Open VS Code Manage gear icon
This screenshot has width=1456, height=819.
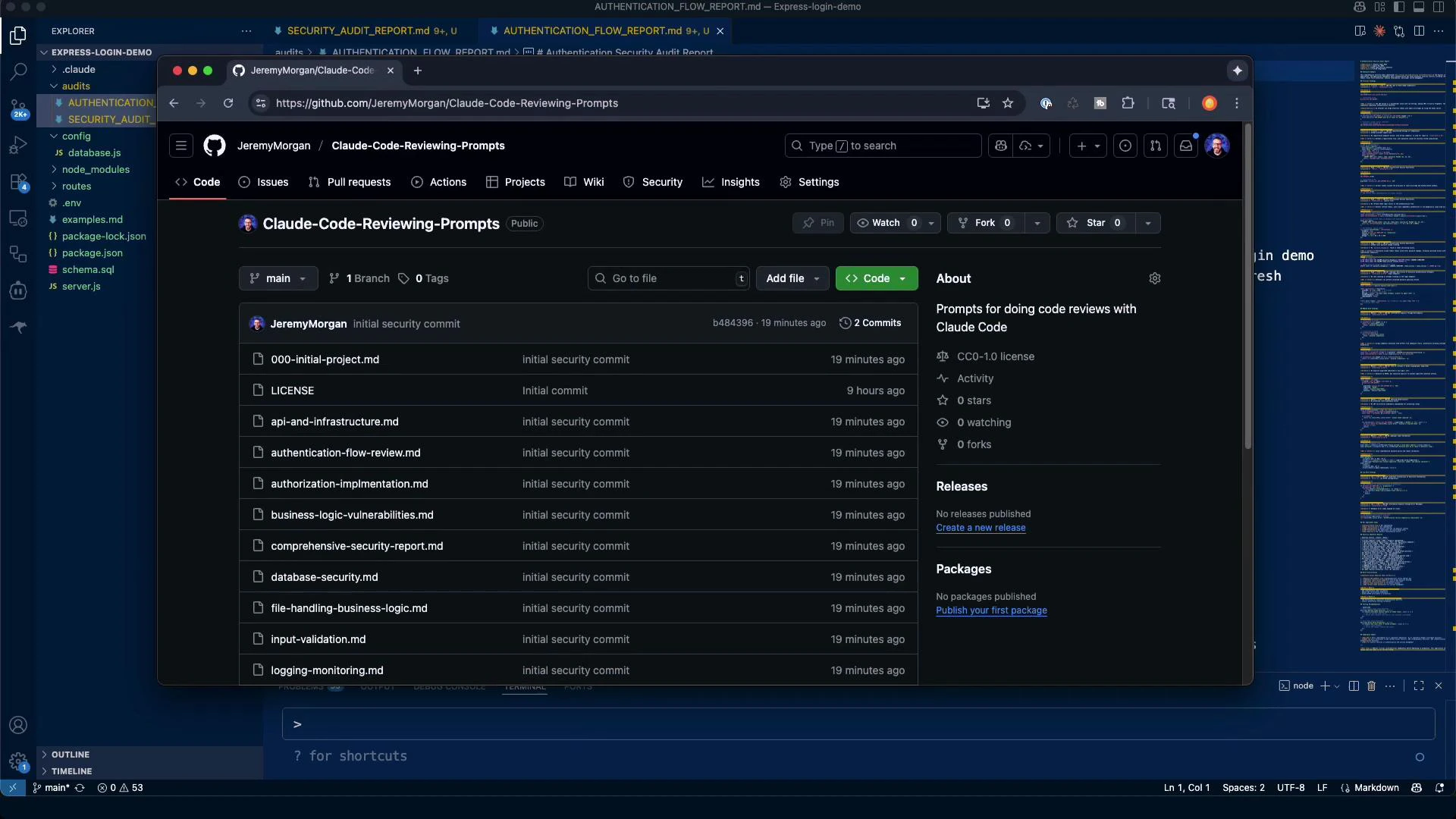coord(18,761)
